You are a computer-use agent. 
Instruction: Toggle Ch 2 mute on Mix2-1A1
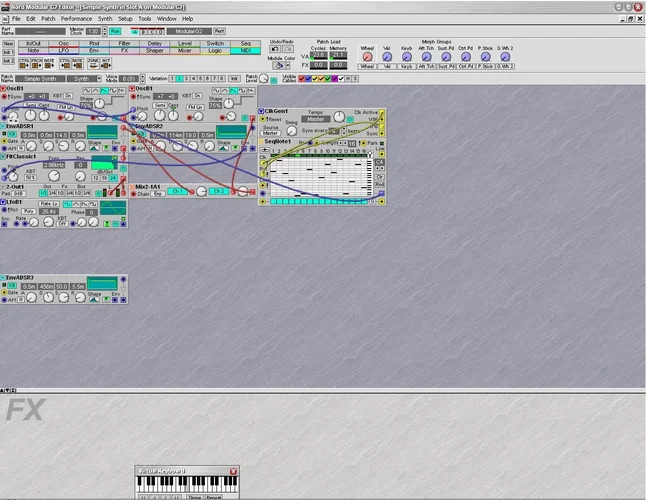[219, 191]
